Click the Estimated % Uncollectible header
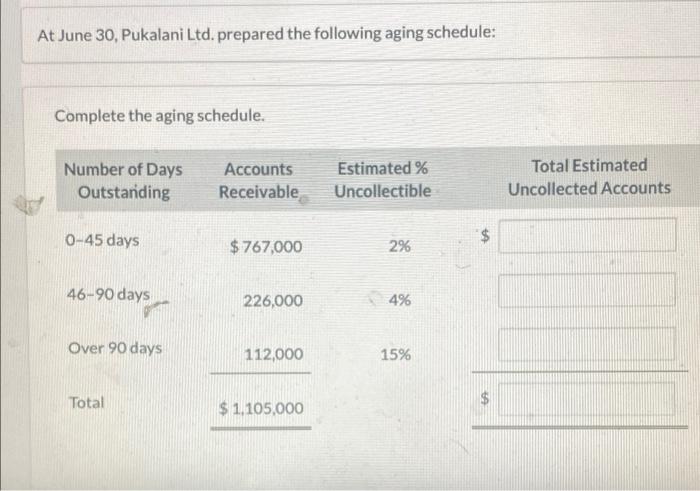Screen dimensions: 700x491 [x=383, y=180]
